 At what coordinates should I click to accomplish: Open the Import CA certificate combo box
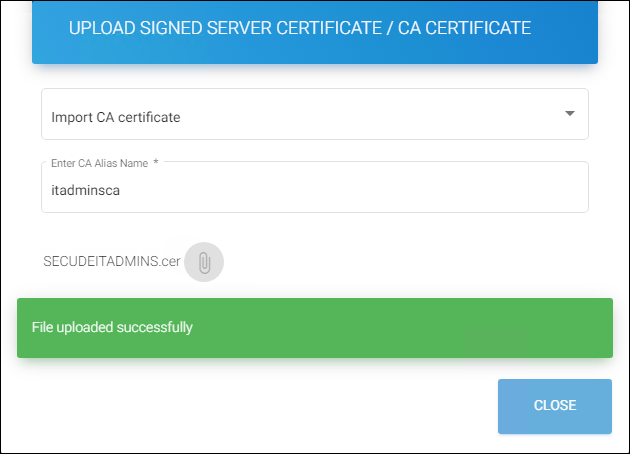pyautogui.click(x=314, y=115)
